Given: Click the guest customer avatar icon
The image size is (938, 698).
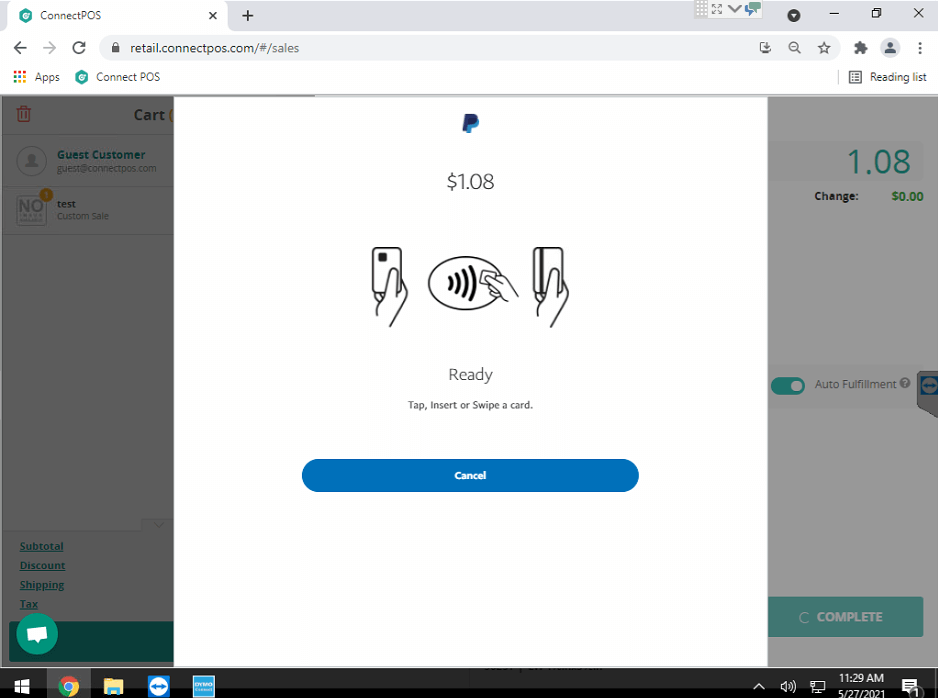Looking at the screenshot, I should [x=31, y=161].
